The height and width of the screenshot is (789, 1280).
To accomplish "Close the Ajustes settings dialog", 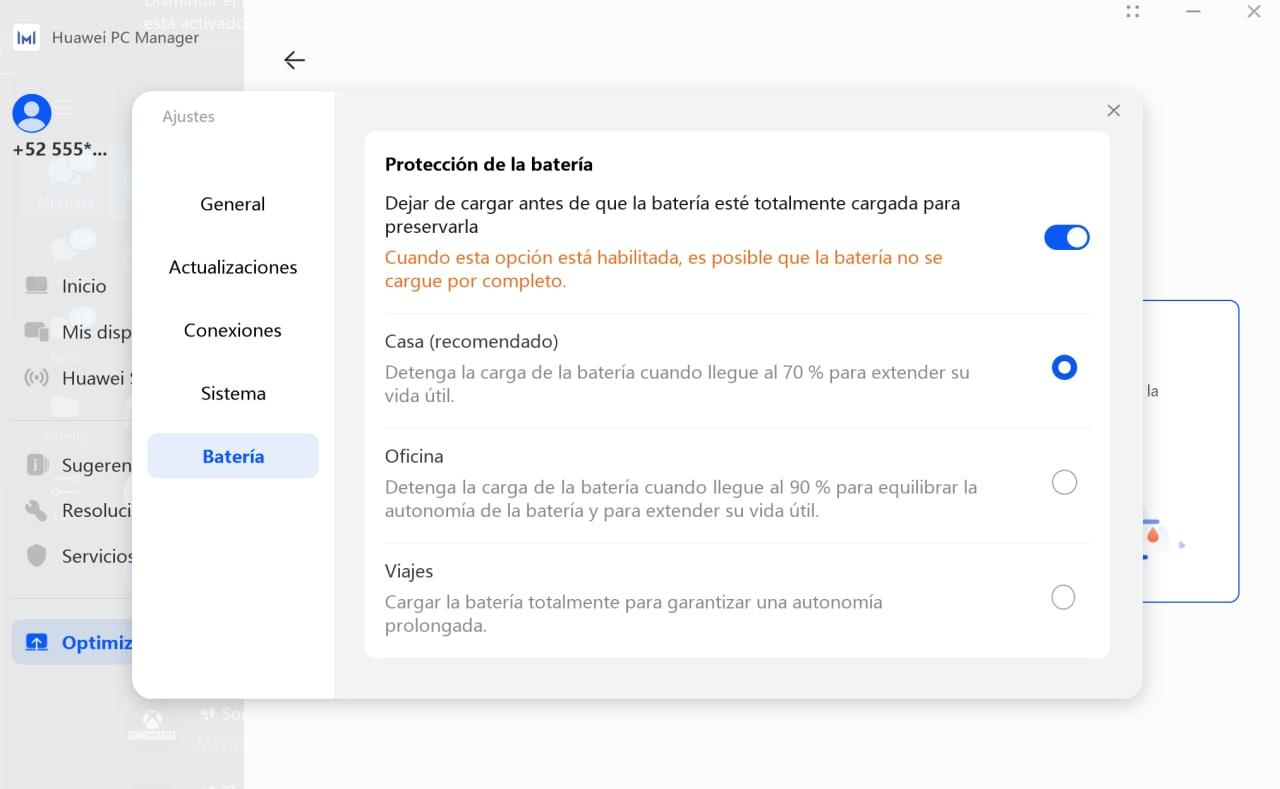I will pyautogui.click(x=1113, y=111).
